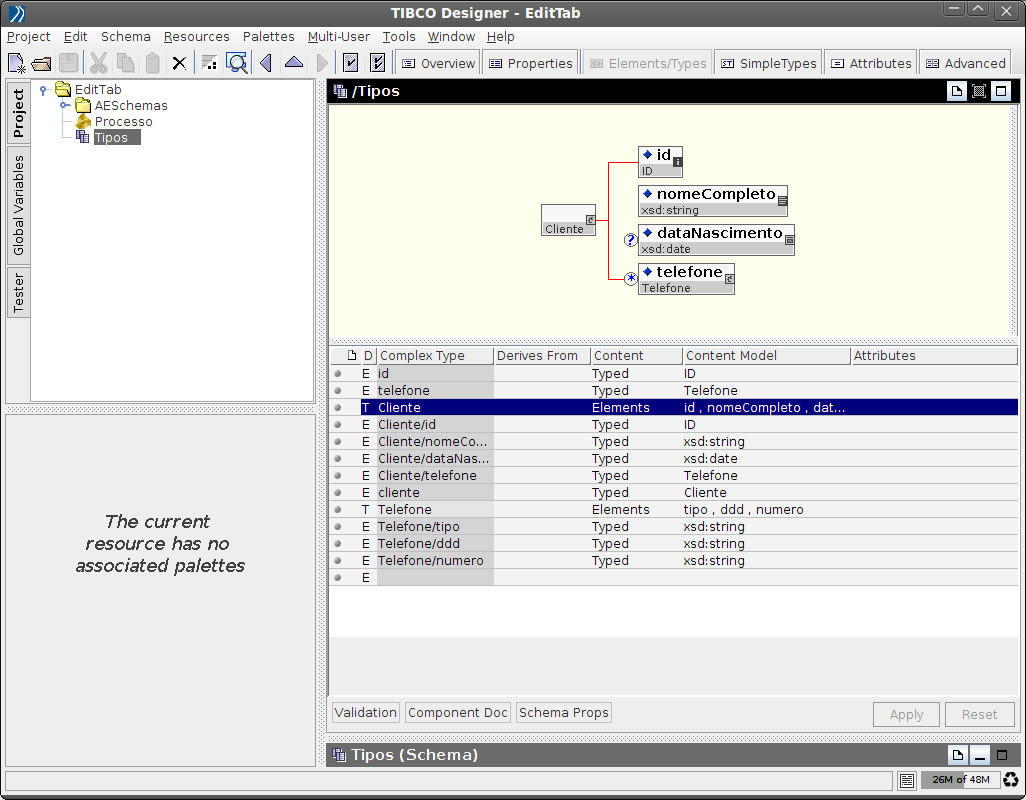Click the Validate checkmark toolbar icon
The image size is (1026, 800).
(x=351, y=63)
